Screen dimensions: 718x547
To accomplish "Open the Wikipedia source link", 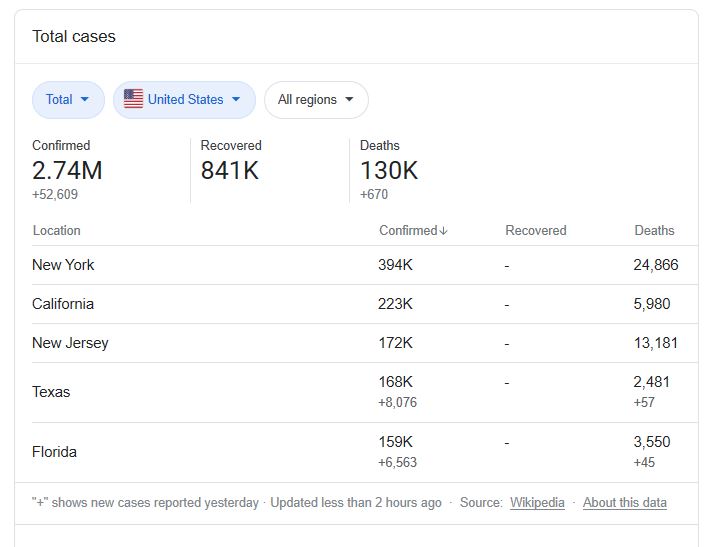I will pos(537,503).
